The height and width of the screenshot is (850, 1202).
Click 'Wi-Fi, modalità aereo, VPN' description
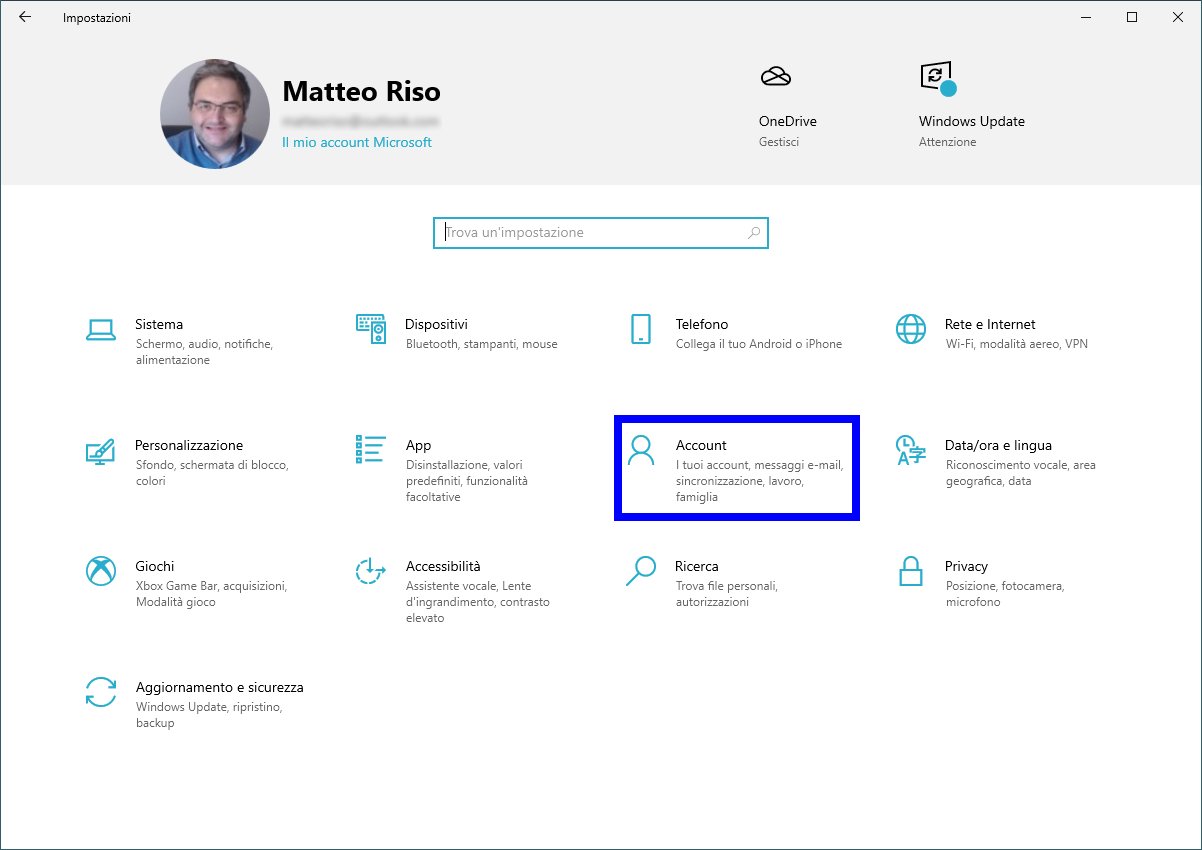1017,344
